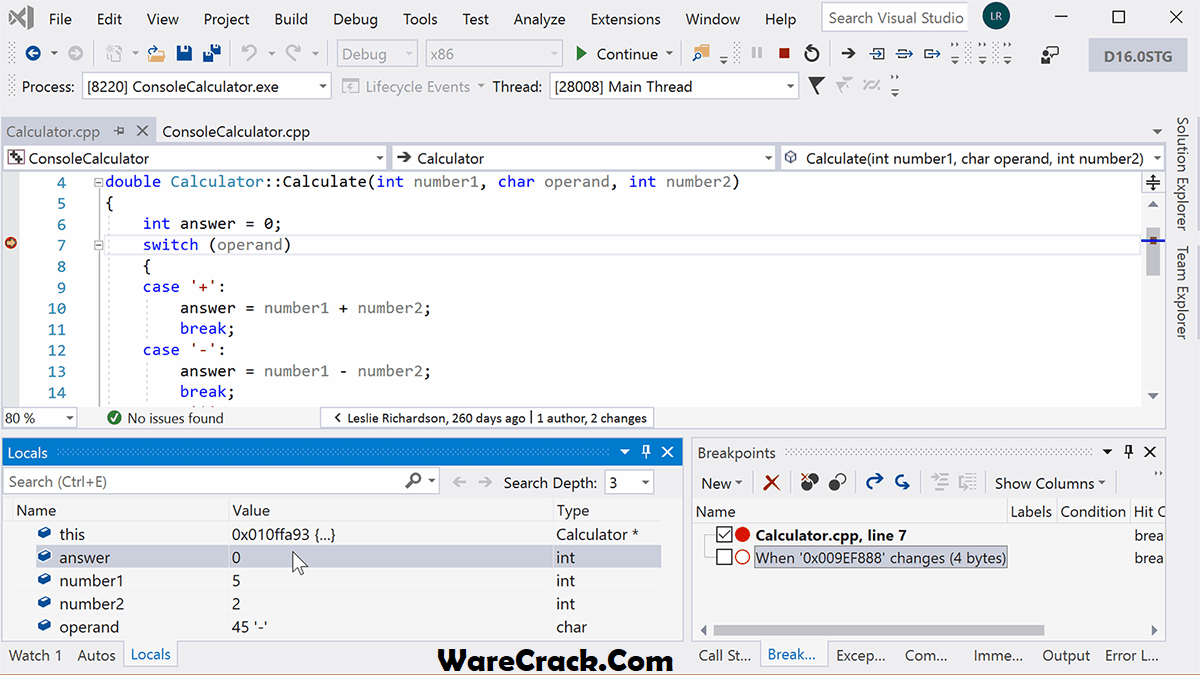The height and width of the screenshot is (675, 1200).
Task: Click the No issues found status
Action: pos(165,418)
